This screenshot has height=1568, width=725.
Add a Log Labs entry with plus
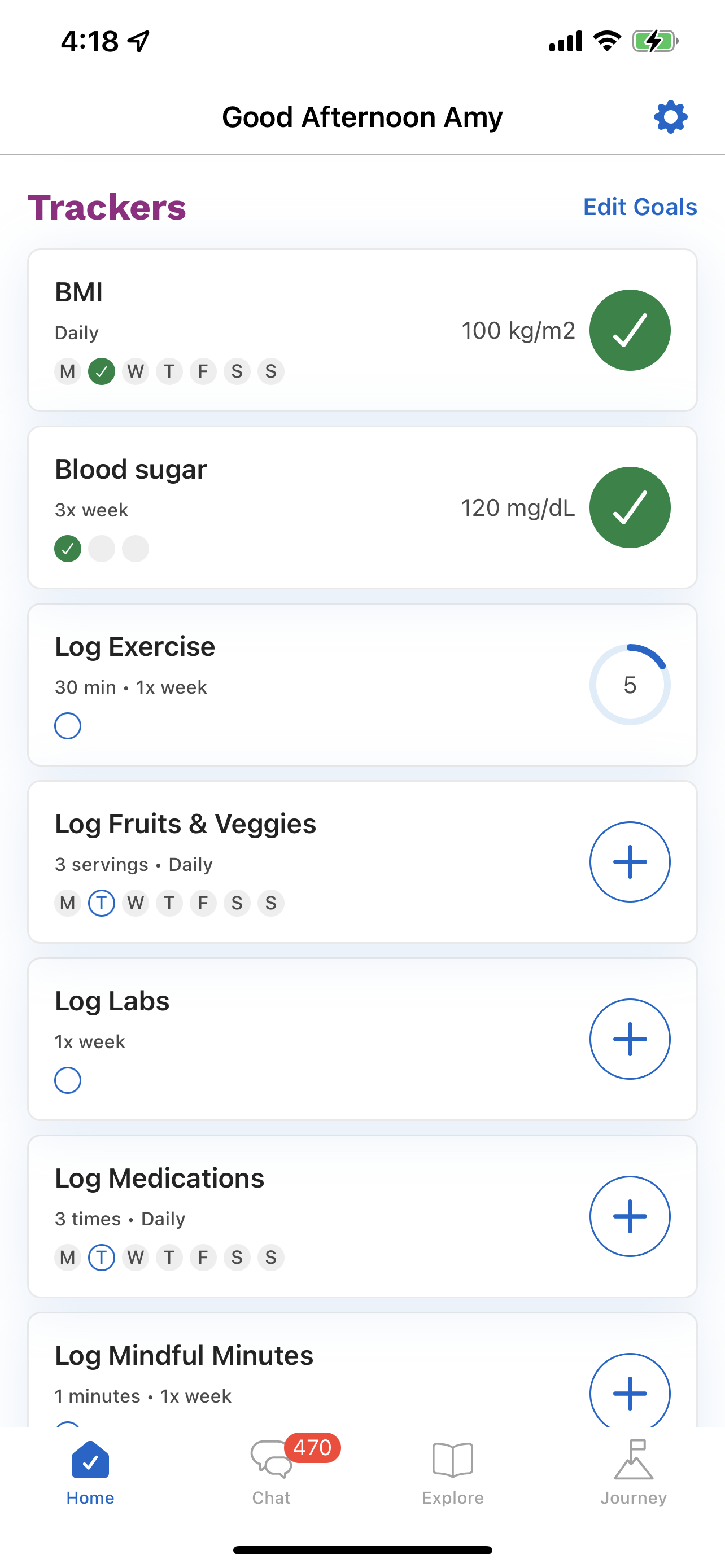pos(630,1039)
